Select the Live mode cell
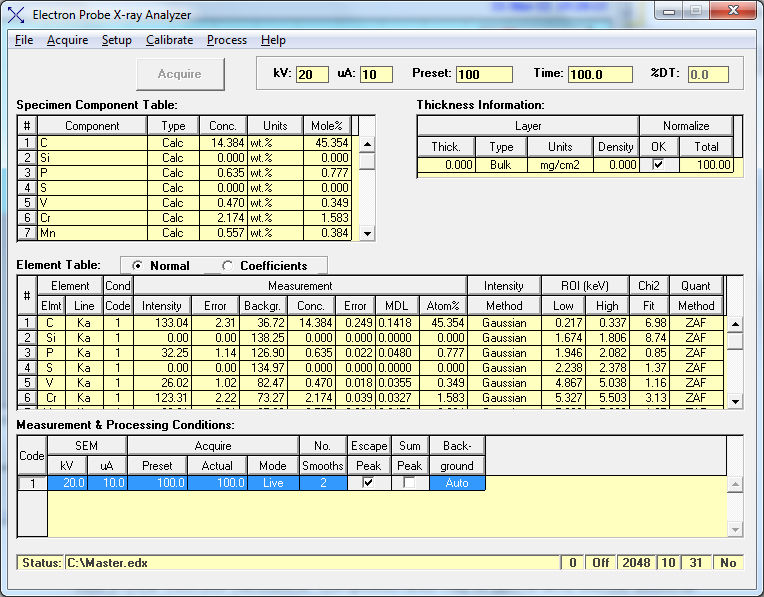The height and width of the screenshot is (597, 764). pos(273,483)
